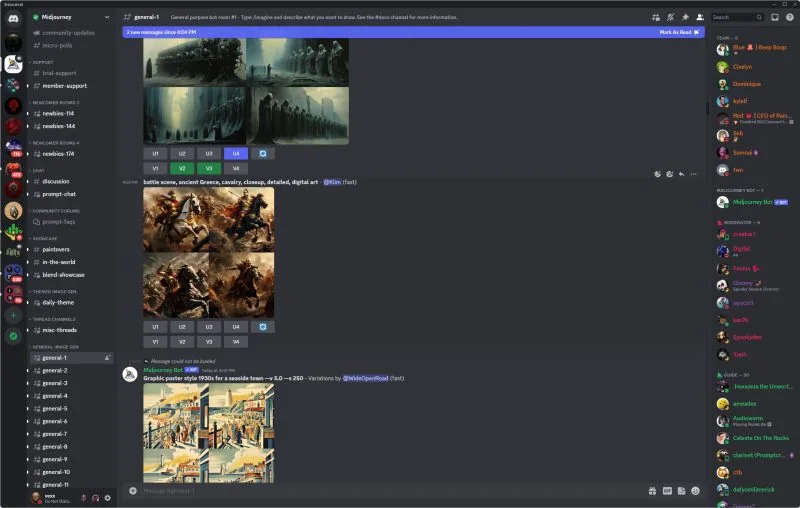The image size is (800, 508).
Task: Open Midjourney Bot in member list
Action: 753,202
